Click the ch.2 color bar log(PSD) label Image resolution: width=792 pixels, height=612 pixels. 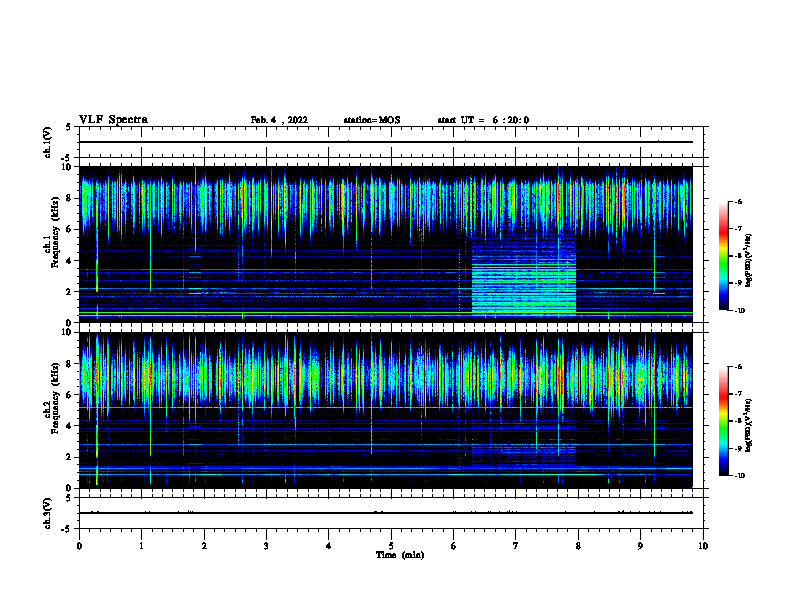[748, 425]
